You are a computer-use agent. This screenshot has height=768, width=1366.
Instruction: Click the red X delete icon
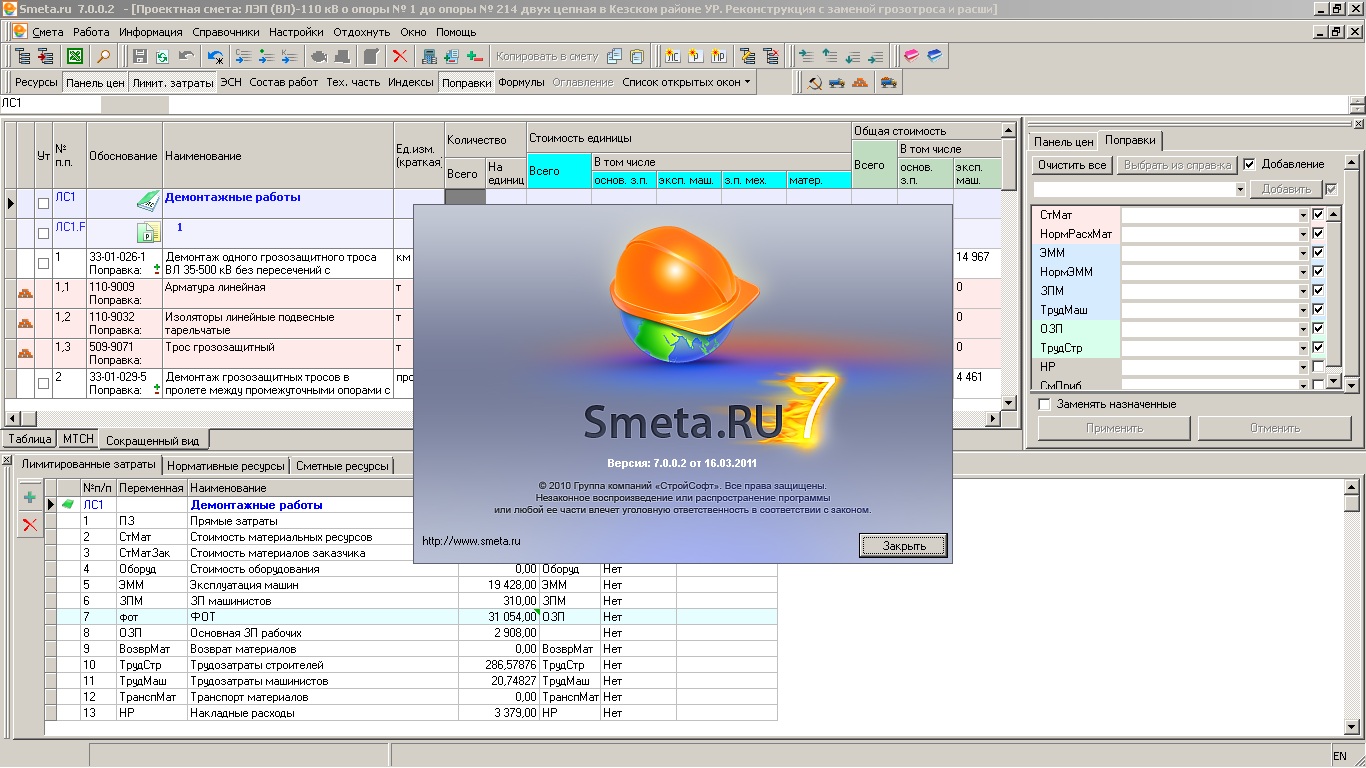[x=399, y=56]
